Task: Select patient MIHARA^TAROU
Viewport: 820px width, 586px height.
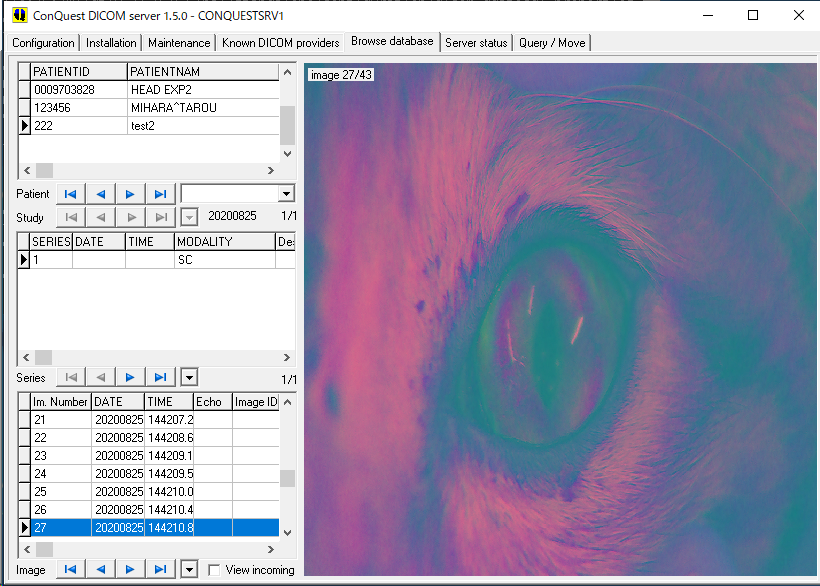Action: 149,108
